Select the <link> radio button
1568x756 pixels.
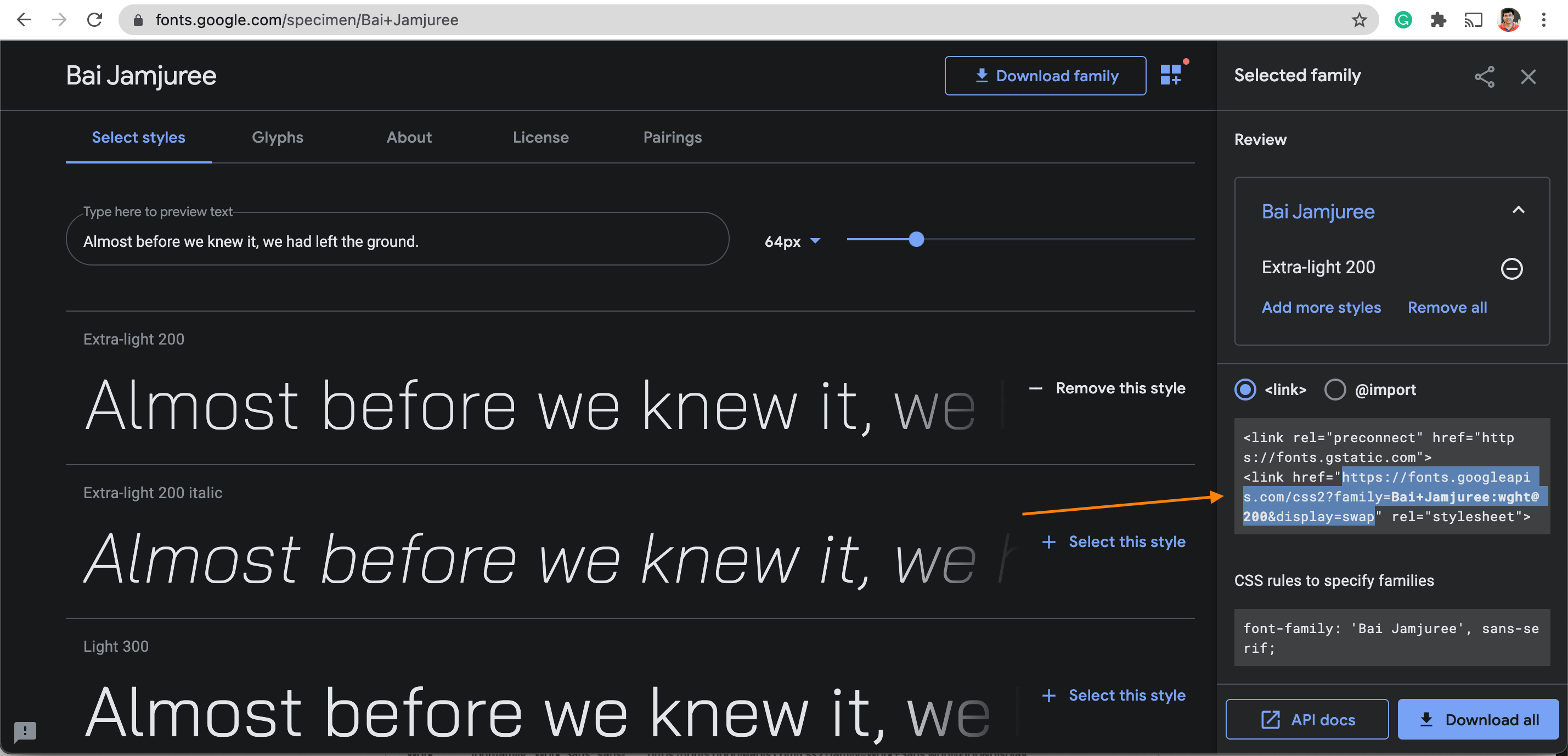(1245, 390)
